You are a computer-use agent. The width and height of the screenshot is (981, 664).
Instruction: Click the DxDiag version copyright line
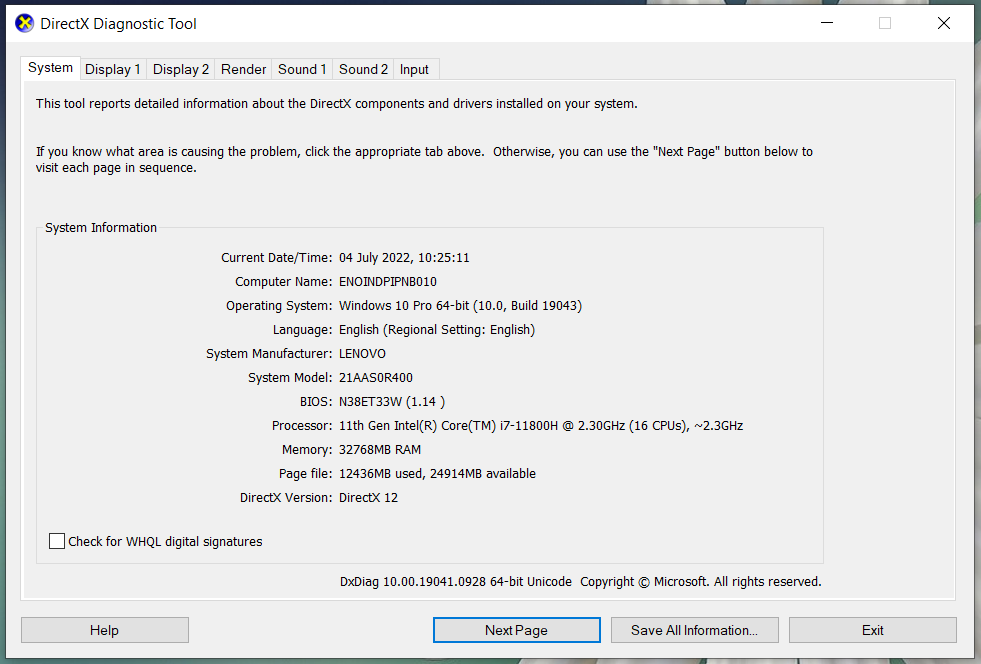tap(580, 581)
